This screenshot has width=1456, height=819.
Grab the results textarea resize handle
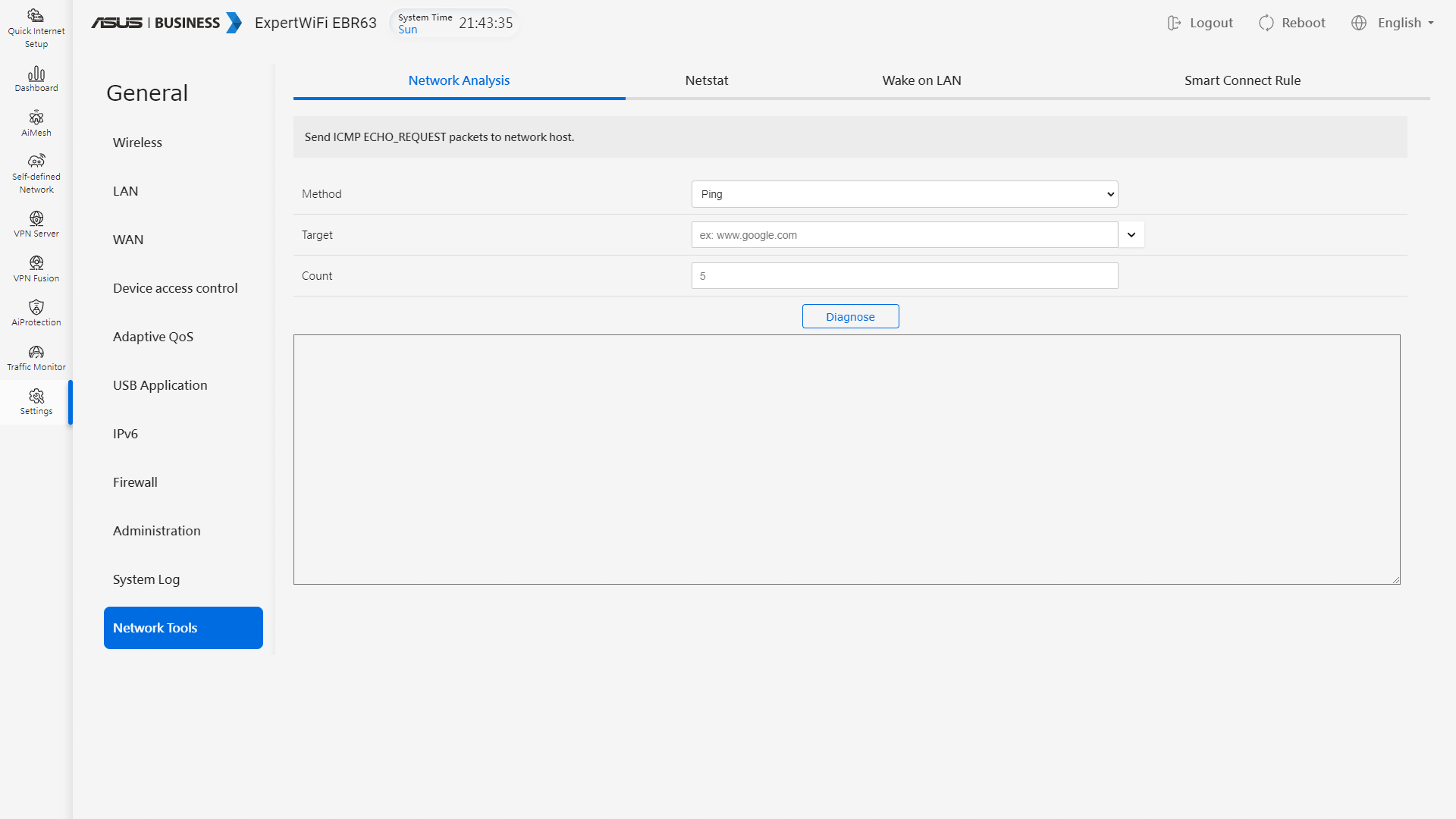point(1395,580)
